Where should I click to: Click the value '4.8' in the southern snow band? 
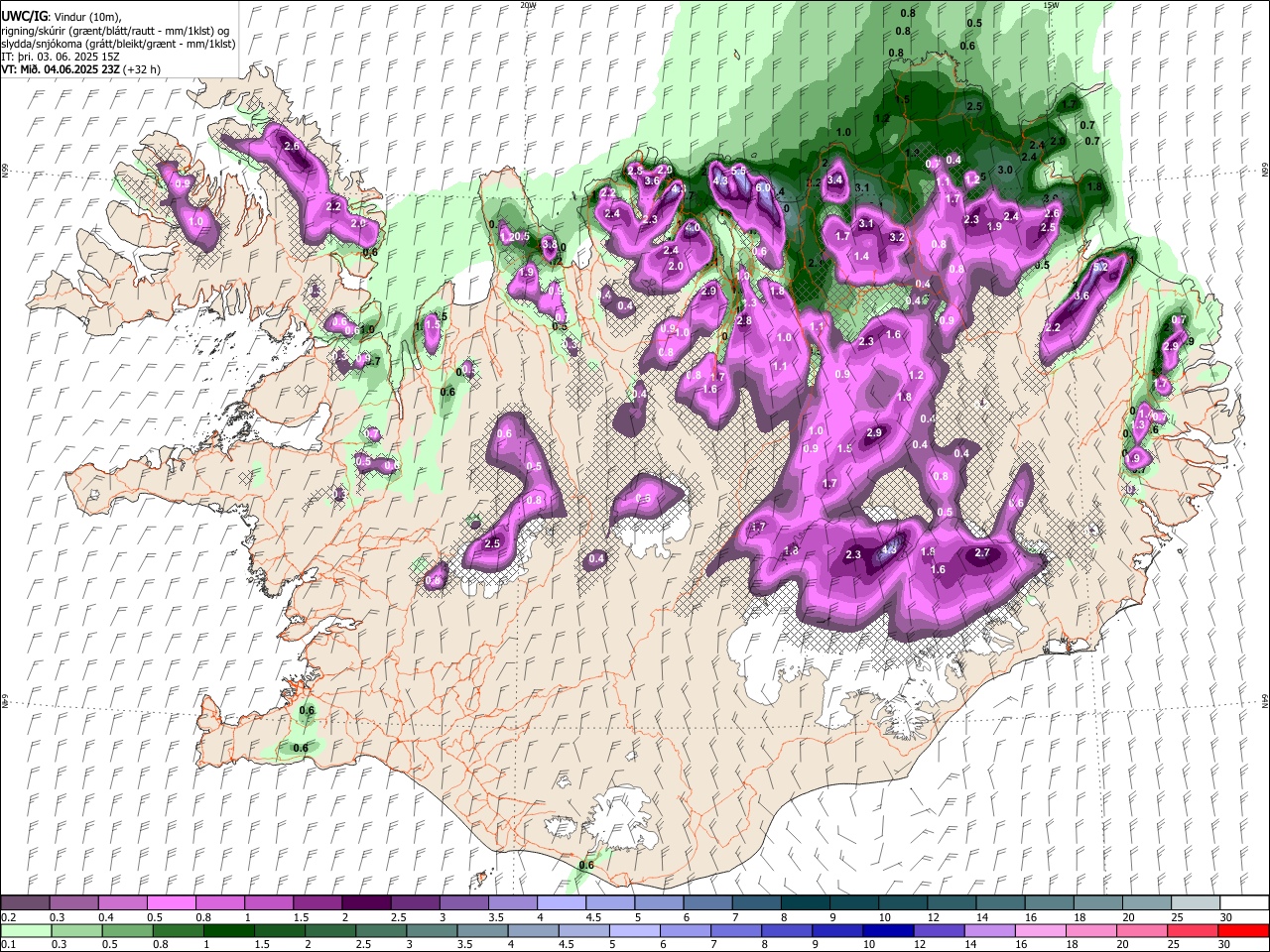pyautogui.click(x=890, y=548)
